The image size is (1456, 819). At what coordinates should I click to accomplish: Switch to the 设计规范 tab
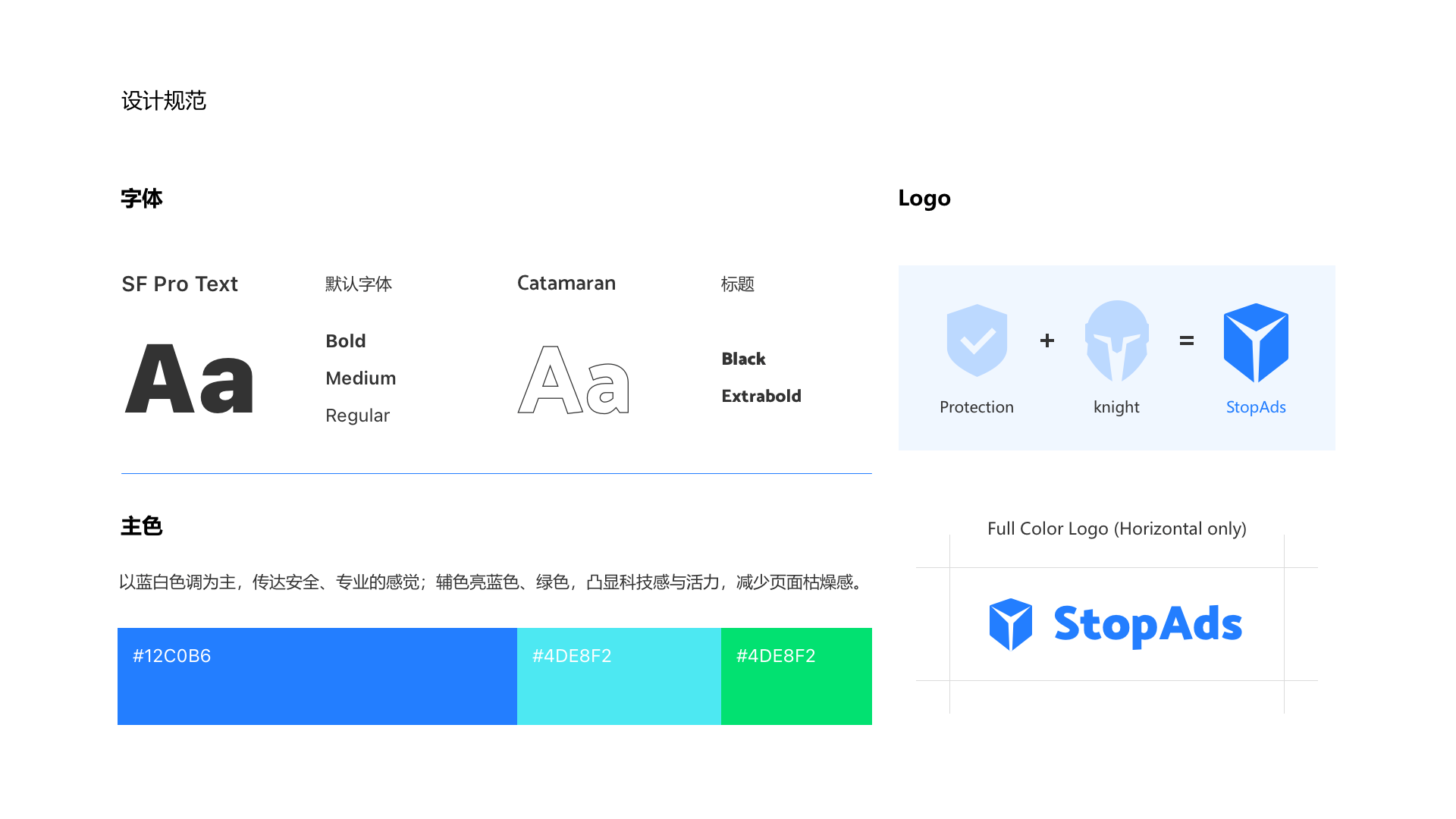pos(164,100)
